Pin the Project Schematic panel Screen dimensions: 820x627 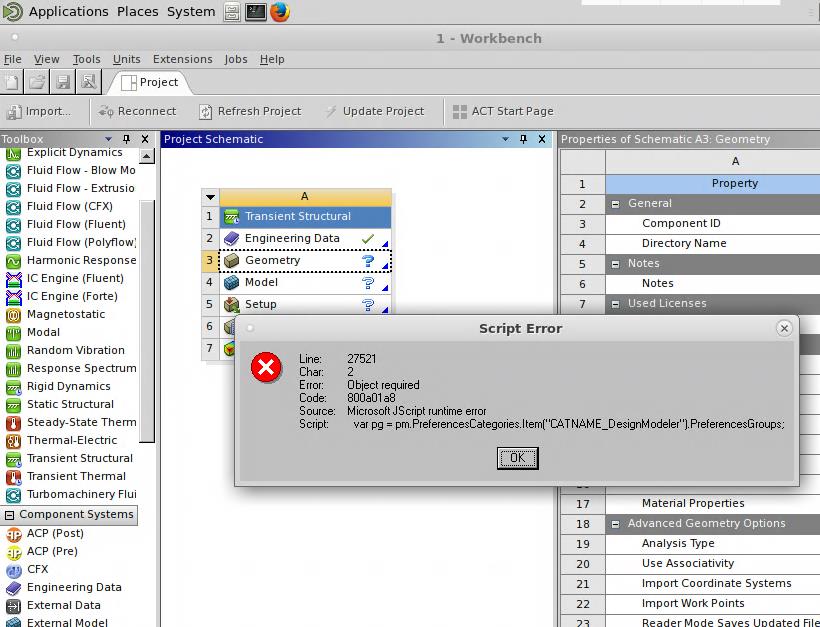pos(523,139)
